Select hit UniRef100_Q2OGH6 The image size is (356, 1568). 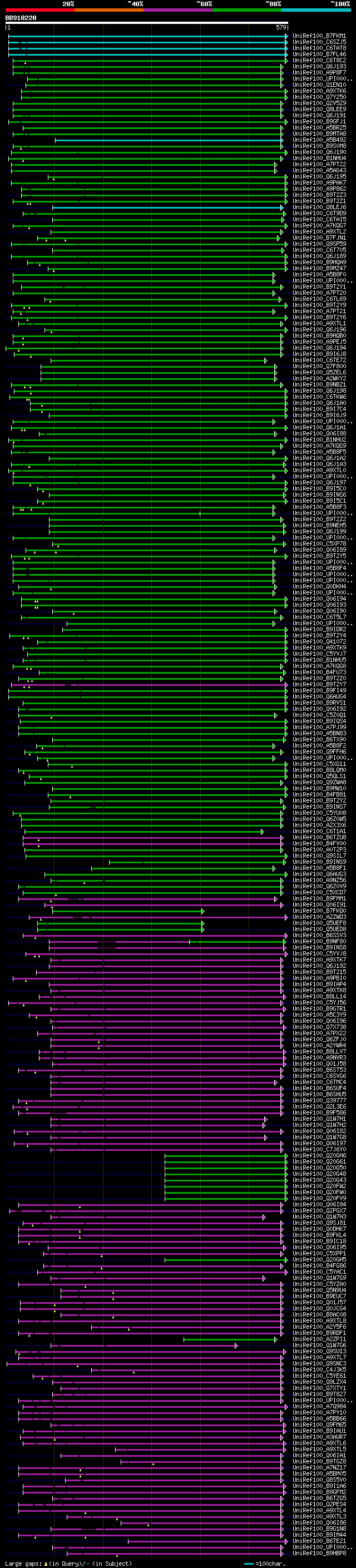coord(319,1155)
